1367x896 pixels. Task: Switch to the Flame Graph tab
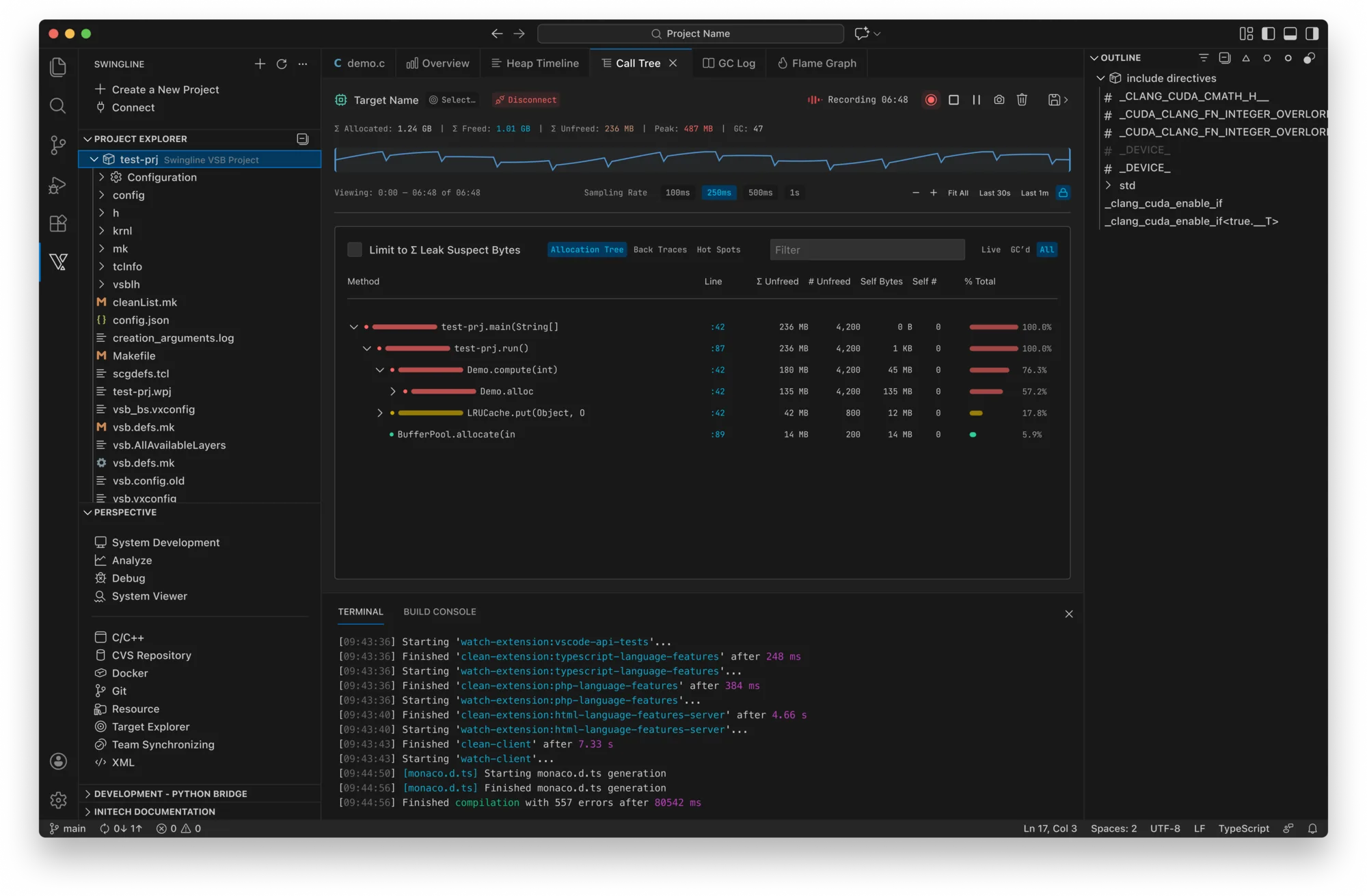click(x=817, y=63)
